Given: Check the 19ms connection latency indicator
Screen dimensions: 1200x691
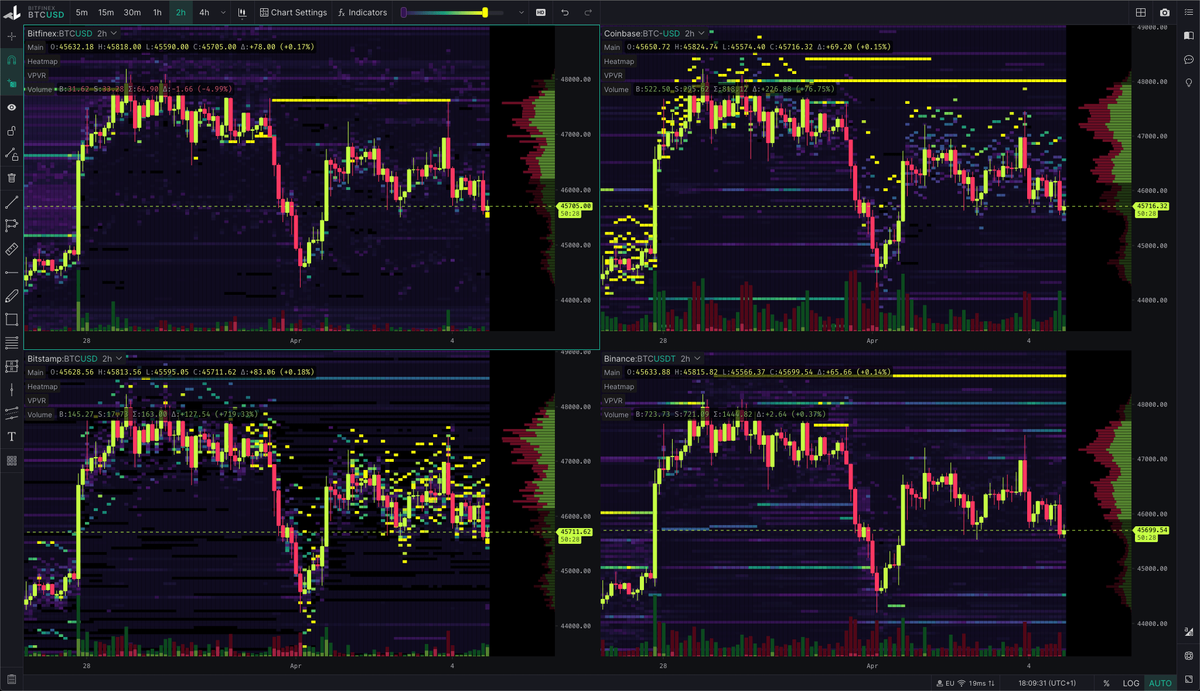Looking at the screenshot, I should pyautogui.click(x=986, y=683).
